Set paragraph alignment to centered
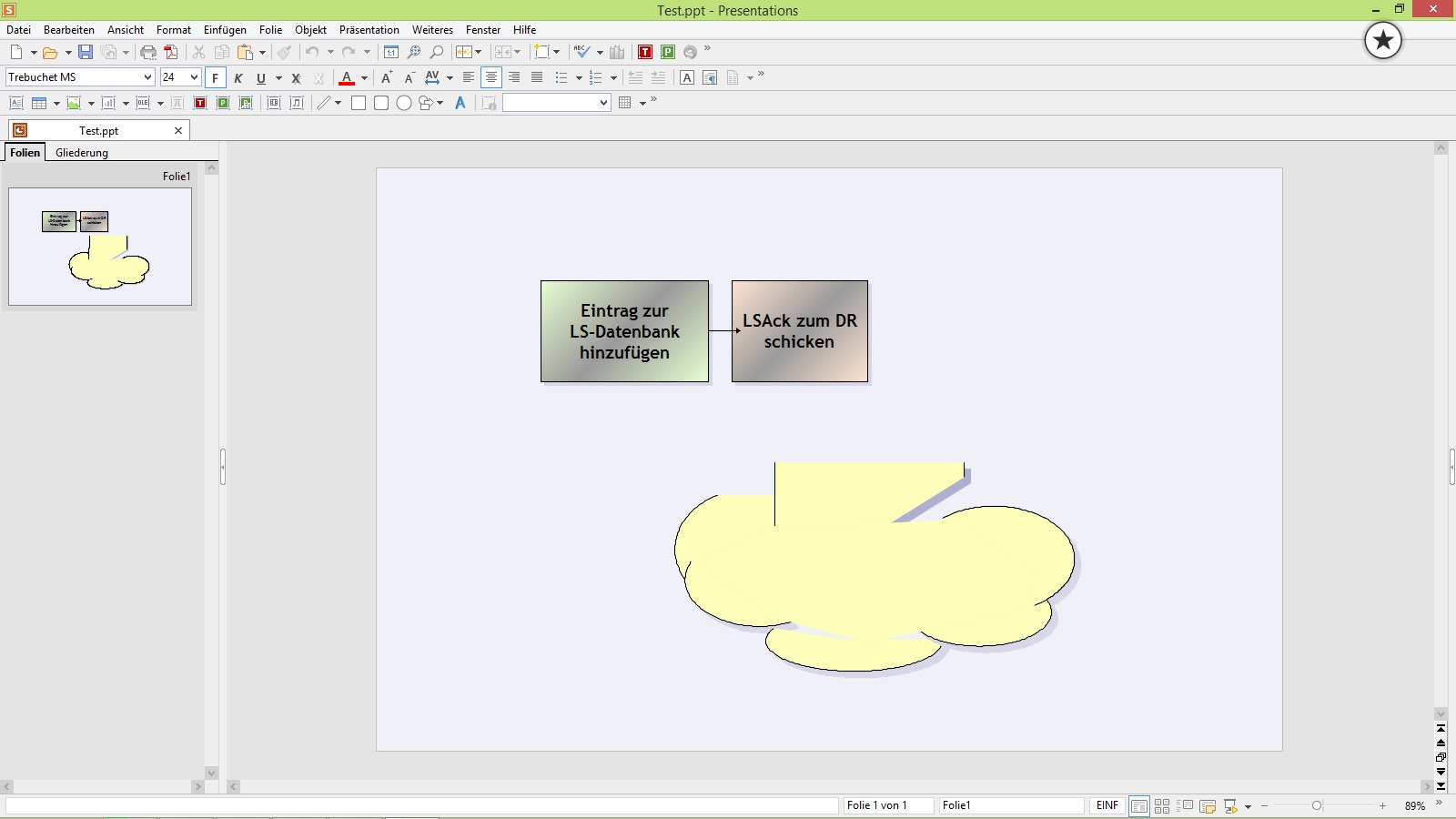Screen dimensions: 1456x819 [491, 77]
